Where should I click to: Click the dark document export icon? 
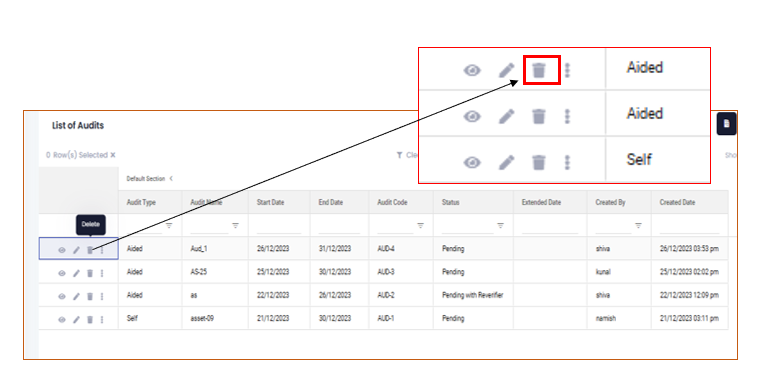pyautogui.click(x=726, y=124)
